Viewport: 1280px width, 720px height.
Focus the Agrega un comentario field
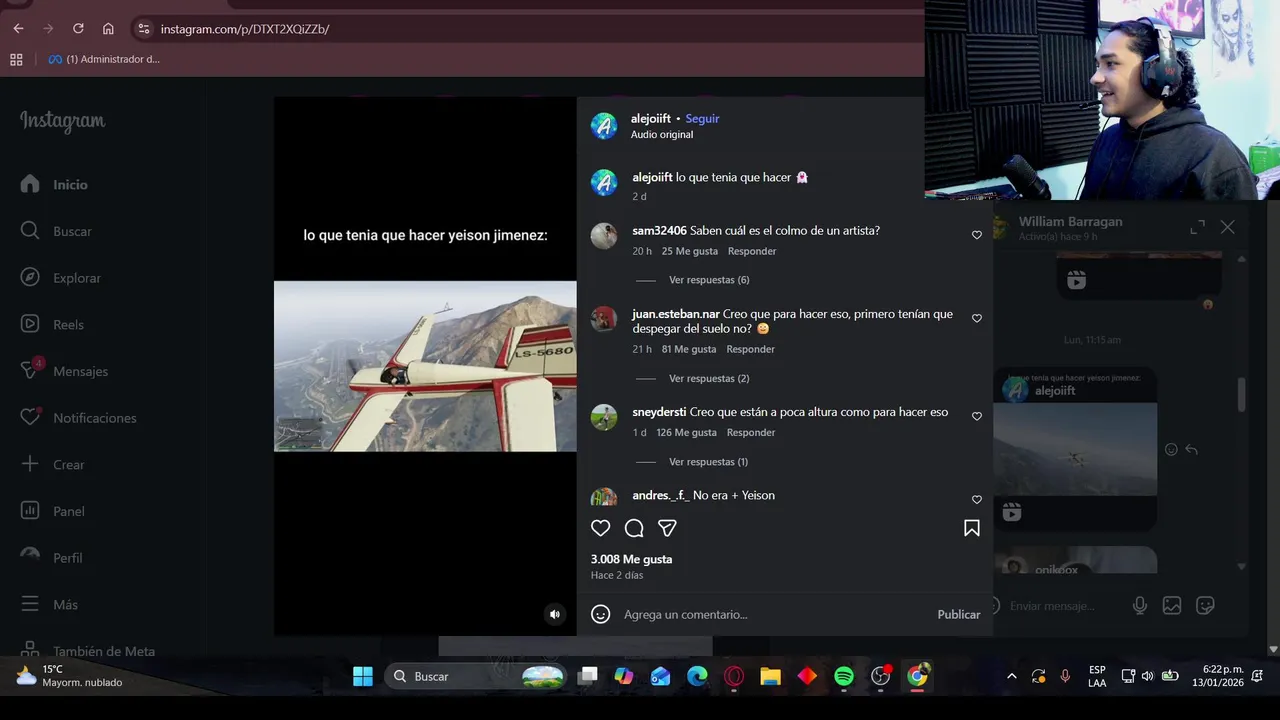775,614
